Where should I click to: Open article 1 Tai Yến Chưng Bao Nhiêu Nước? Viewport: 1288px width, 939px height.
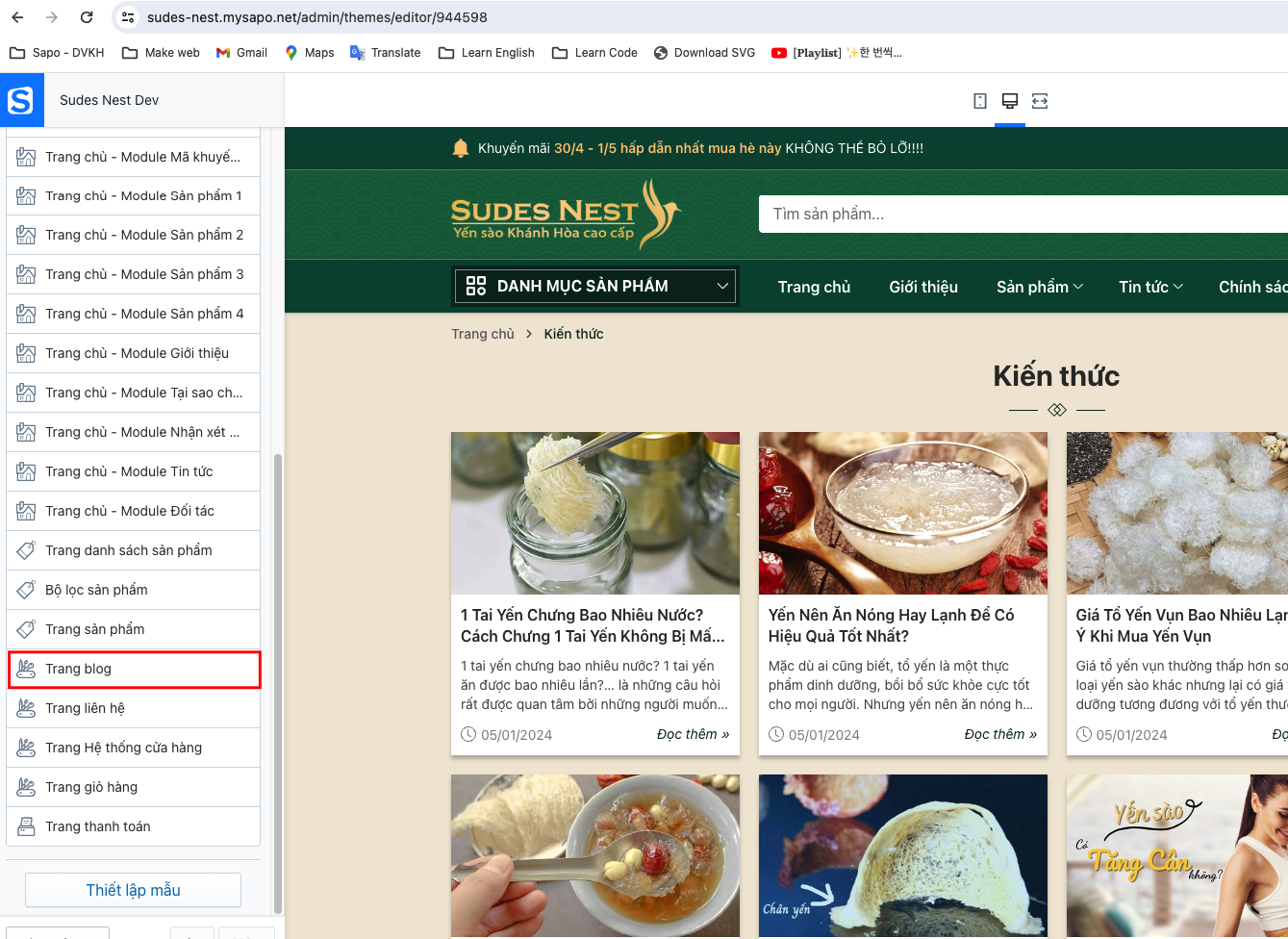point(593,625)
